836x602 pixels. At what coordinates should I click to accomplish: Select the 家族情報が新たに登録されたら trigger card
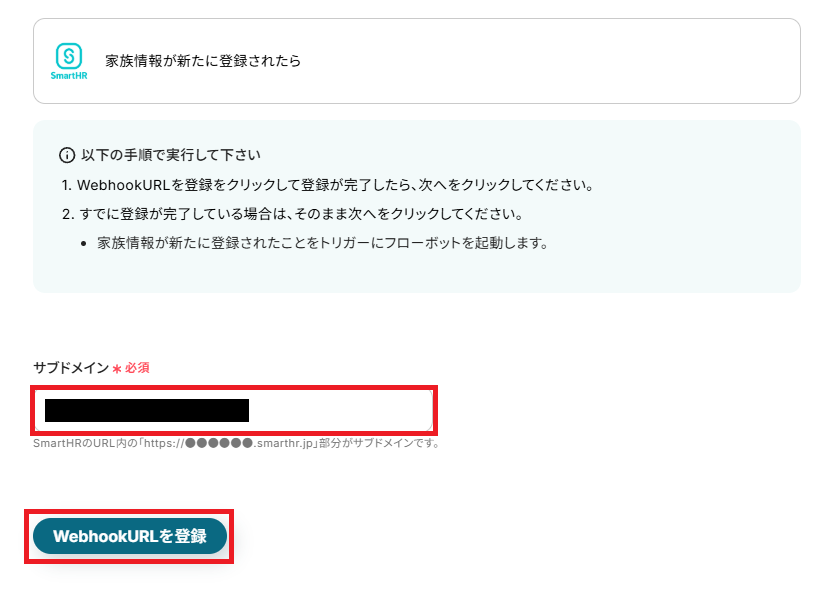417,61
